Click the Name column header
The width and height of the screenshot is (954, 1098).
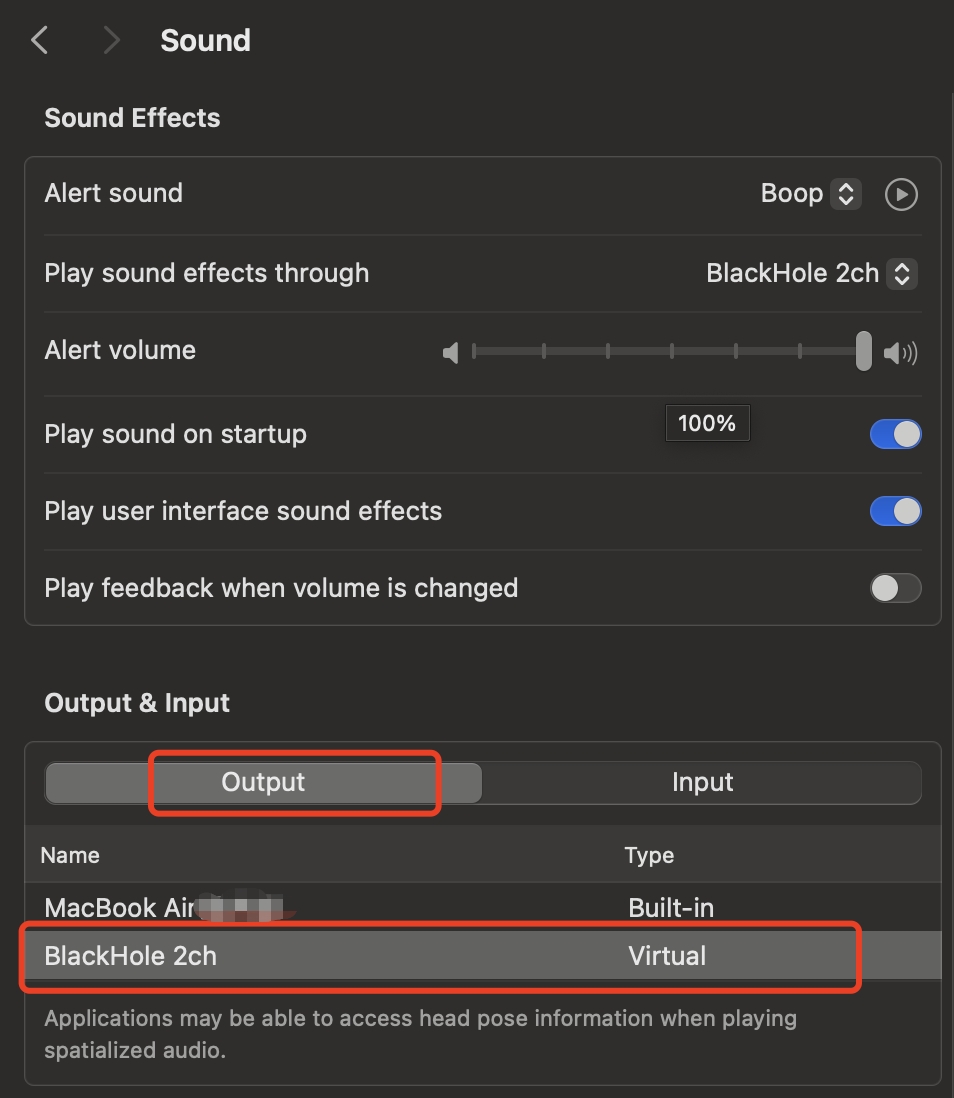point(70,855)
